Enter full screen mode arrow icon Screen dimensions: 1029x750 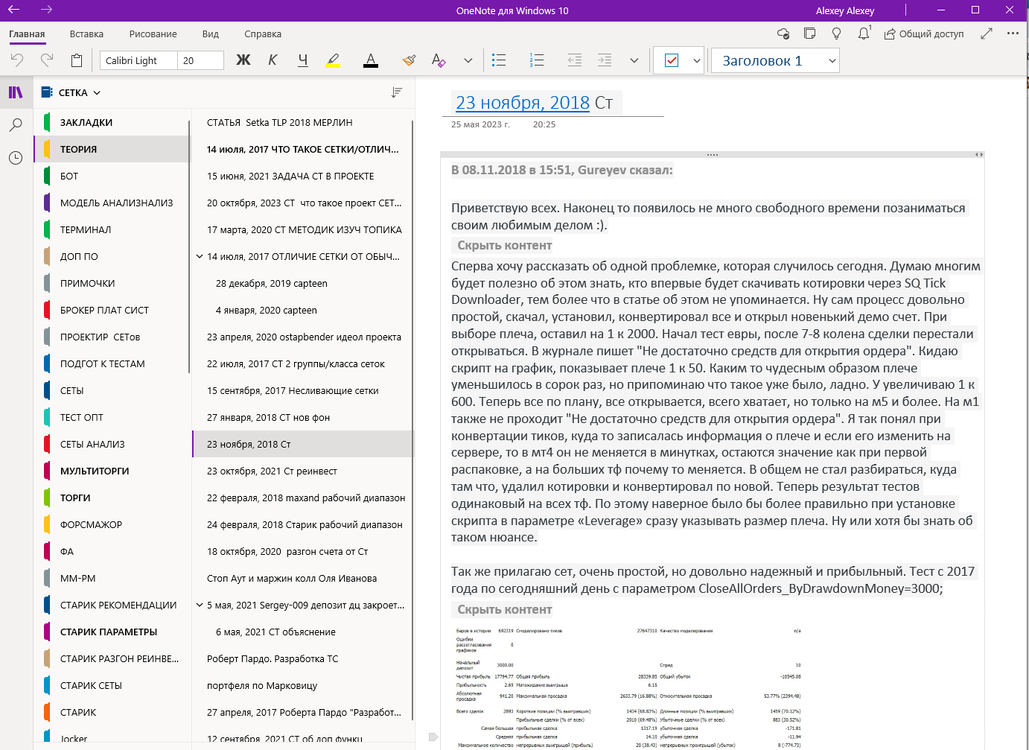click(986, 33)
